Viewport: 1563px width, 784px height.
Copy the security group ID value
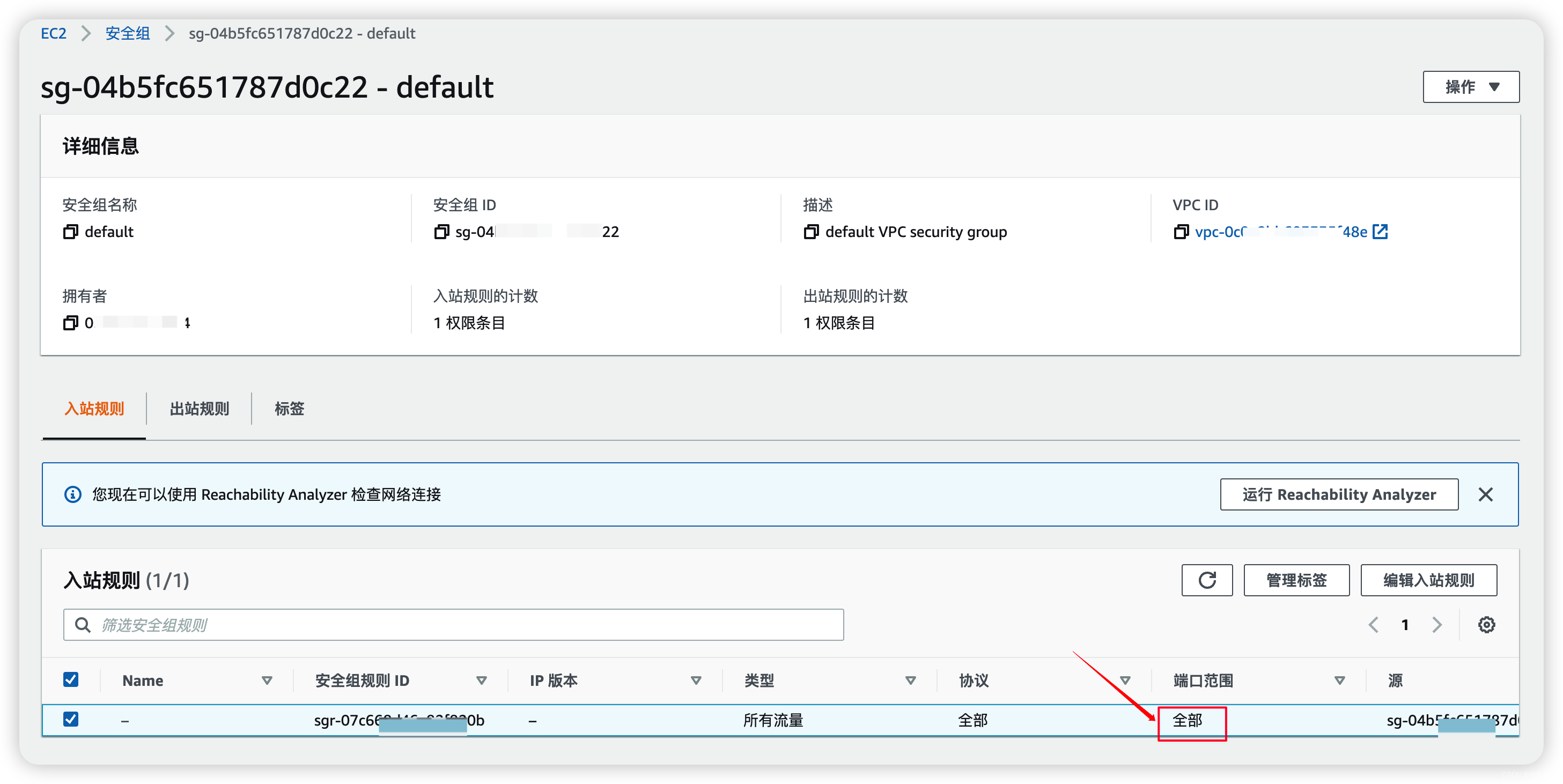point(441,232)
